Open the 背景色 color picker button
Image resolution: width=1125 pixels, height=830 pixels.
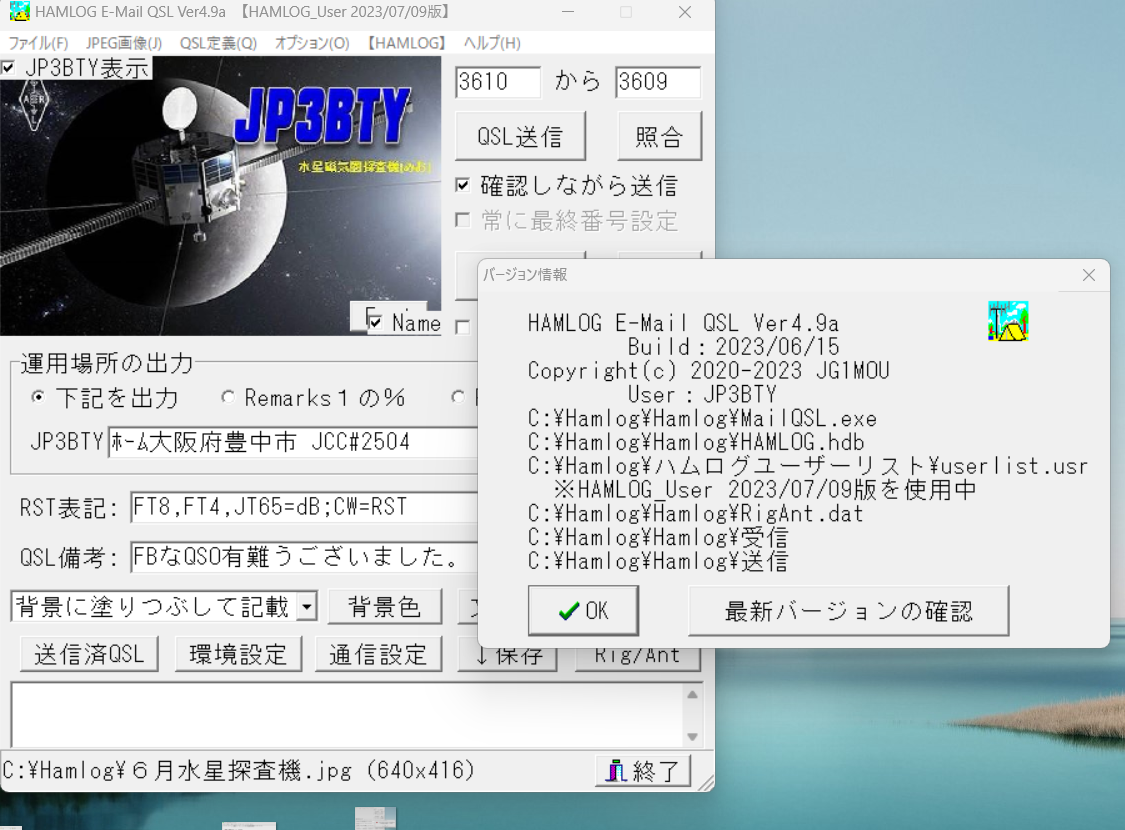click(385, 606)
